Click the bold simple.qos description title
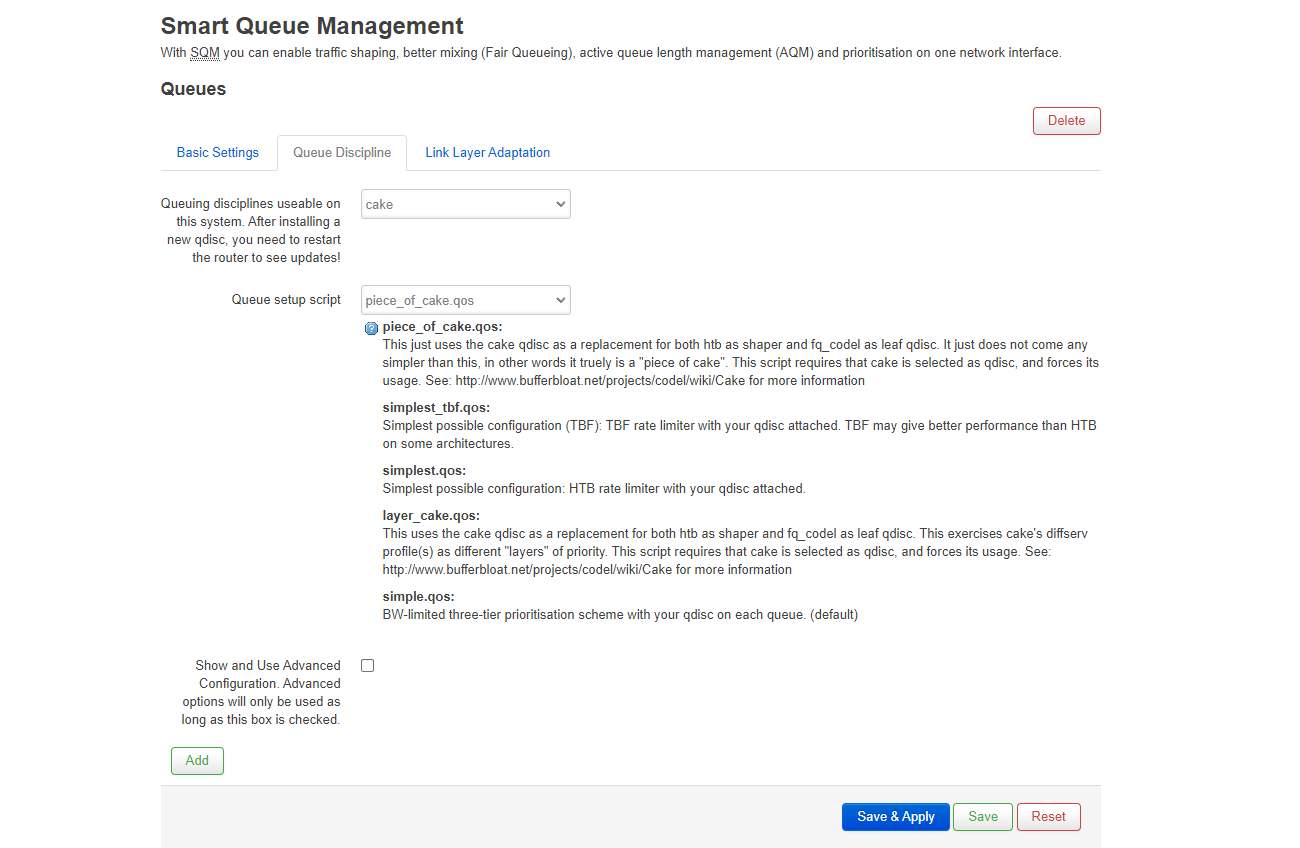 tap(418, 597)
